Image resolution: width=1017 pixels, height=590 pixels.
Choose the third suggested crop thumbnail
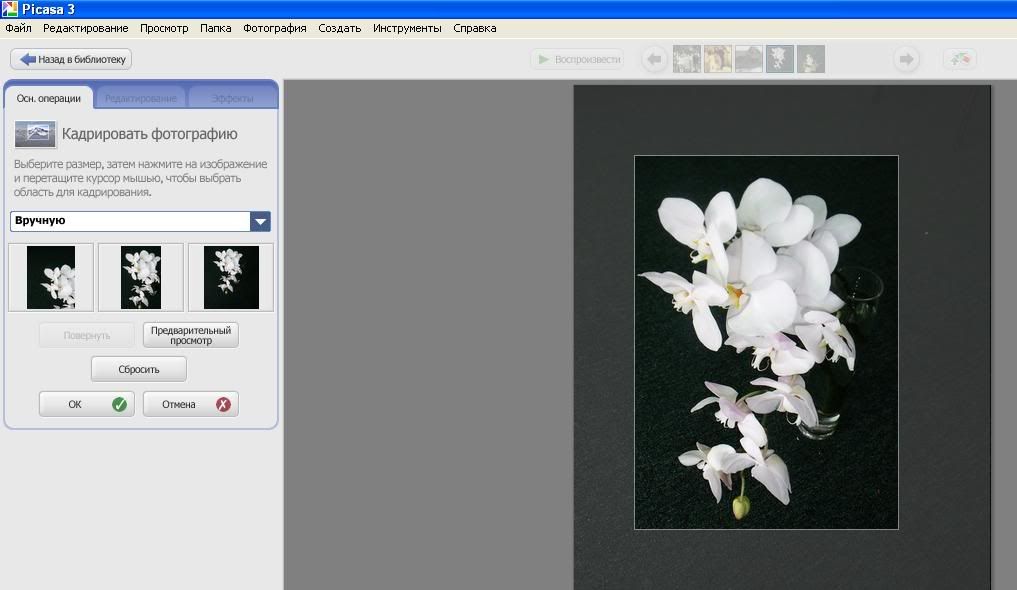coord(231,277)
